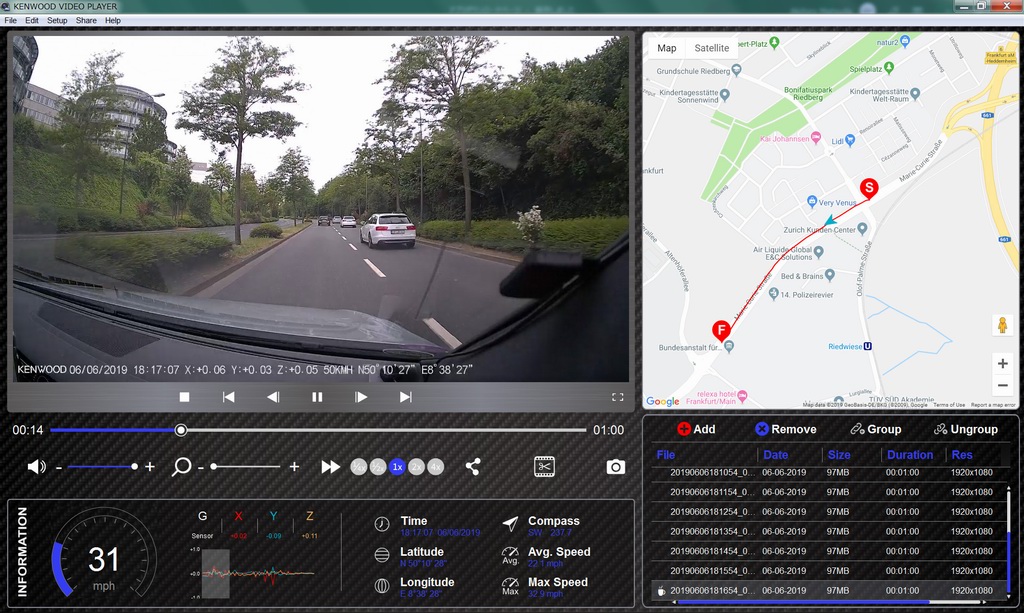
Task: Select 2x playback speed
Action: 416,467
